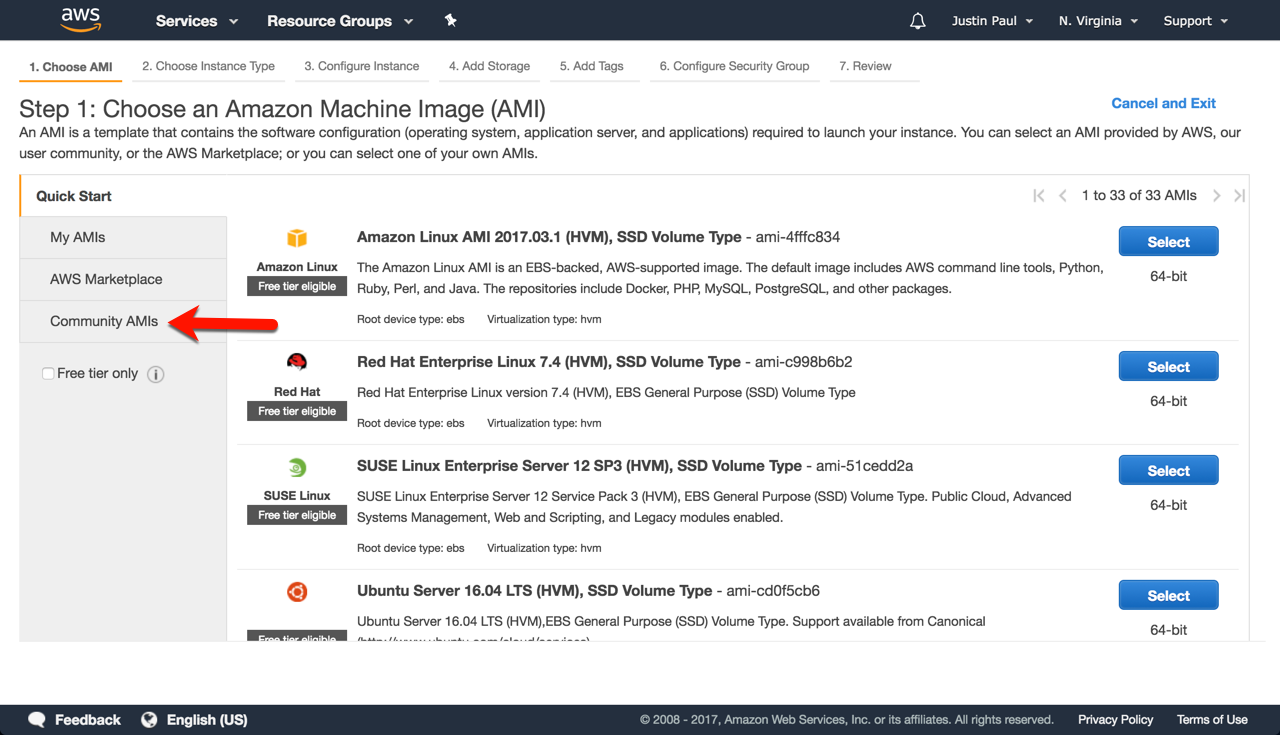Viewport: 1280px width, 735px height.
Task: Select Red Hat Enterprise Linux 7.4 AMI
Action: [x=1168, y=367]
